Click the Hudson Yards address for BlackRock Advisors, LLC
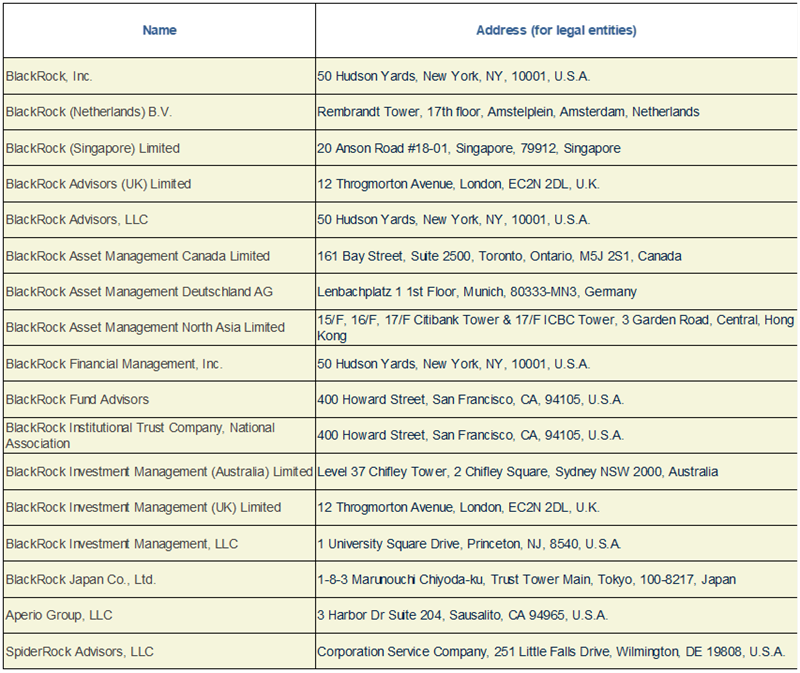This screenshot has height=673, width=800. (x=556, y=219)
